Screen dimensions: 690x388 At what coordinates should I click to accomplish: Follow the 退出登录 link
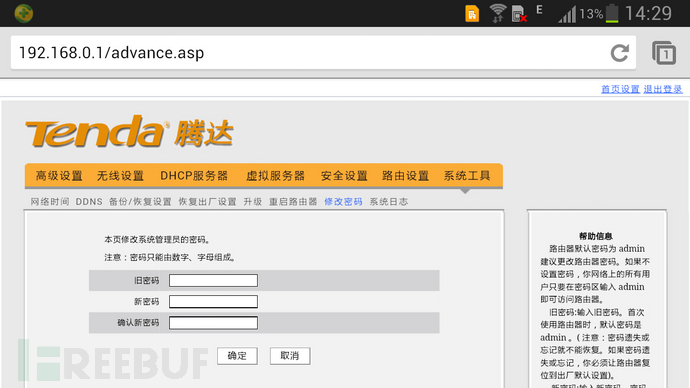pos(663,89)
